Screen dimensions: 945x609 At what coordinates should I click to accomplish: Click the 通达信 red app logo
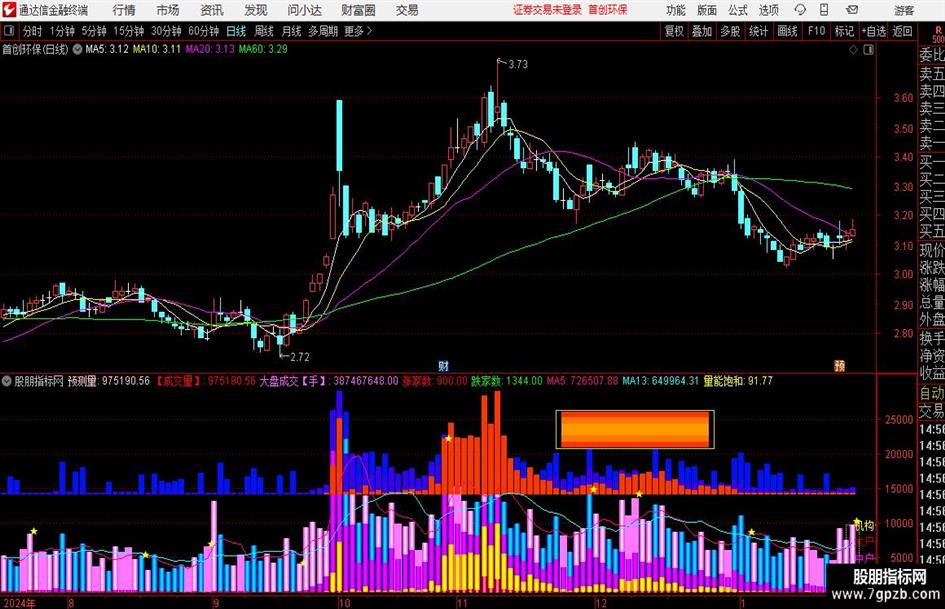click(x=9, y=10)
